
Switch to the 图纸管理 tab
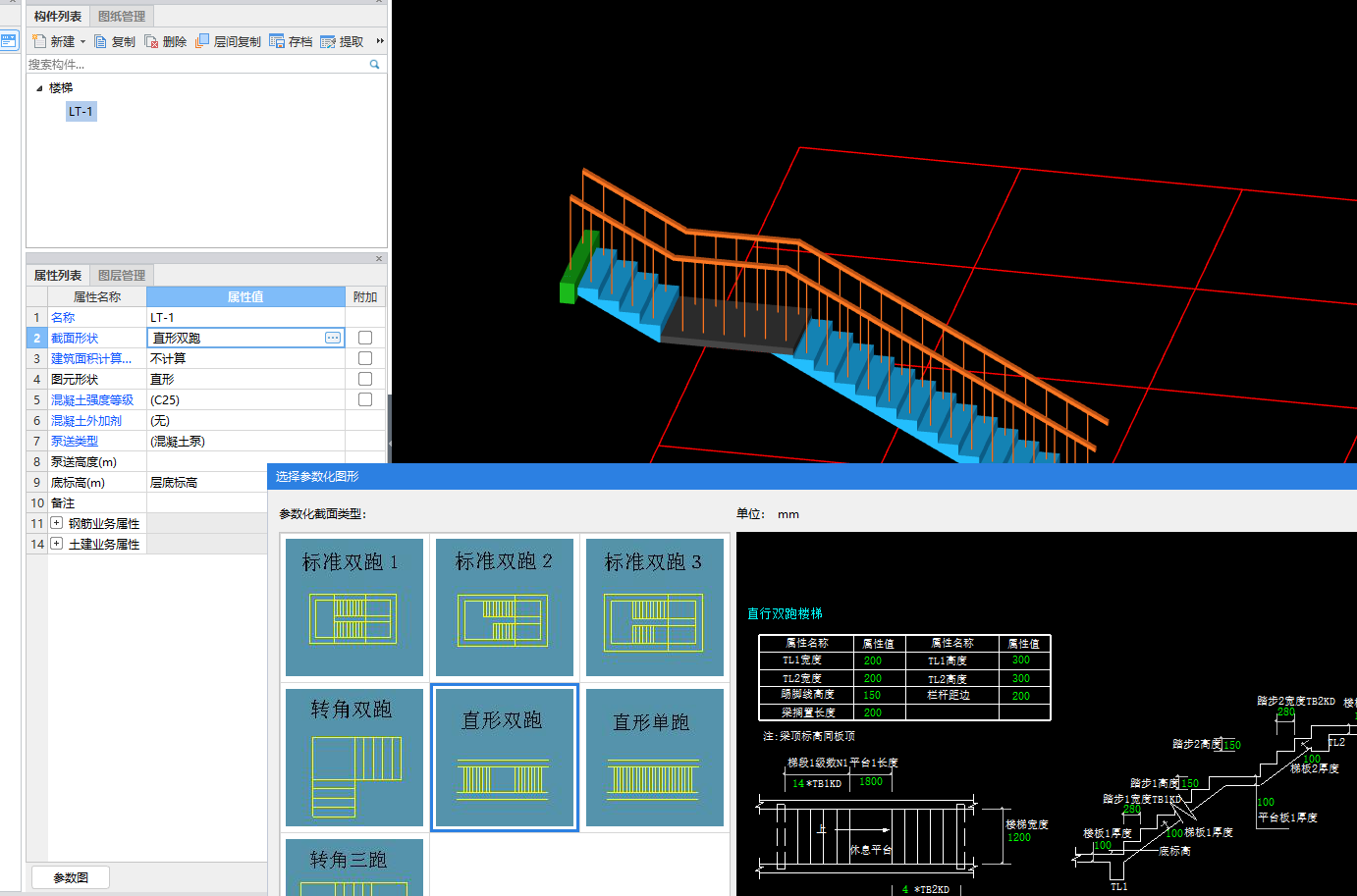coord(122,16)
